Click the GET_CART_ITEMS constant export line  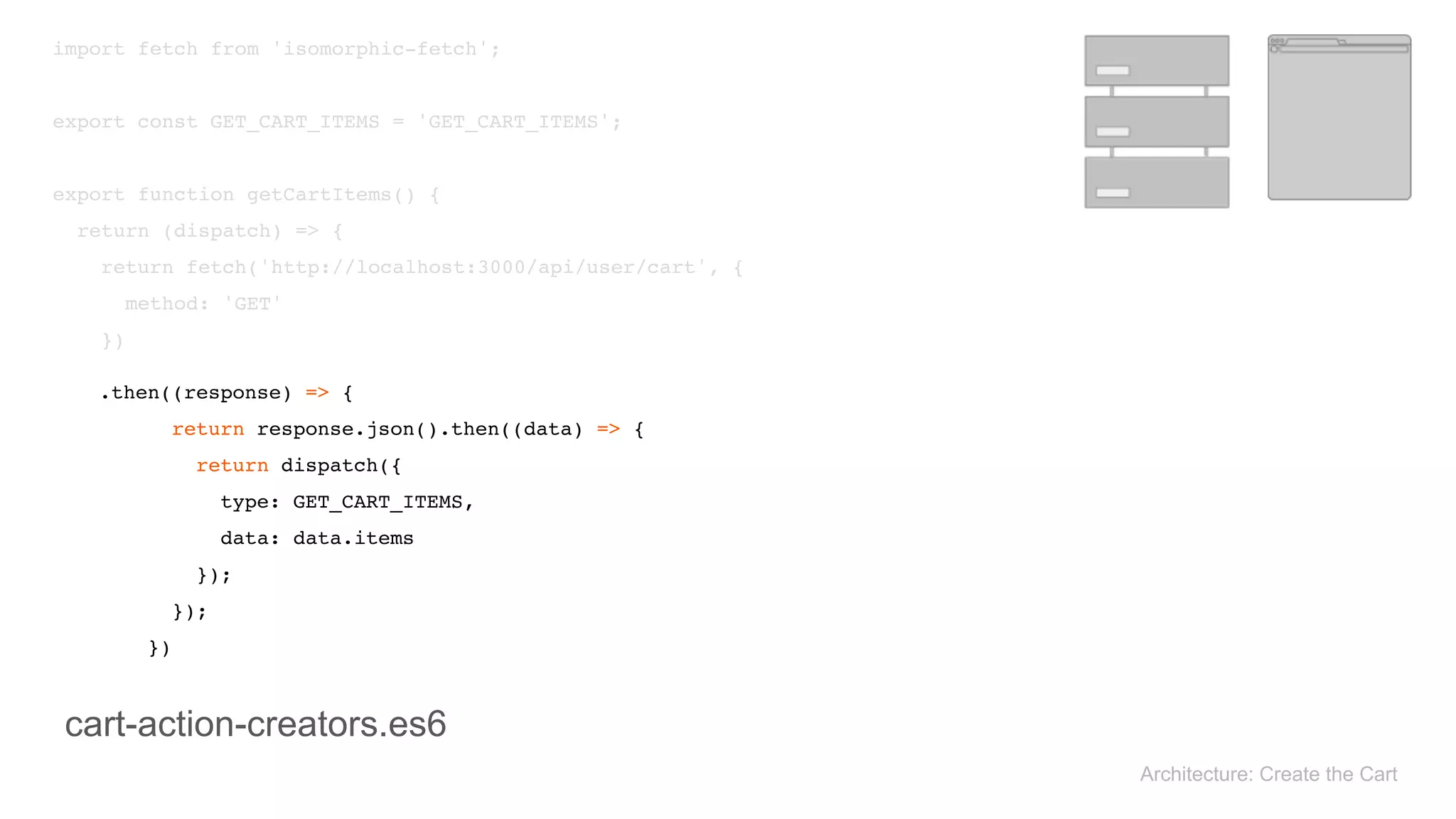336,122
